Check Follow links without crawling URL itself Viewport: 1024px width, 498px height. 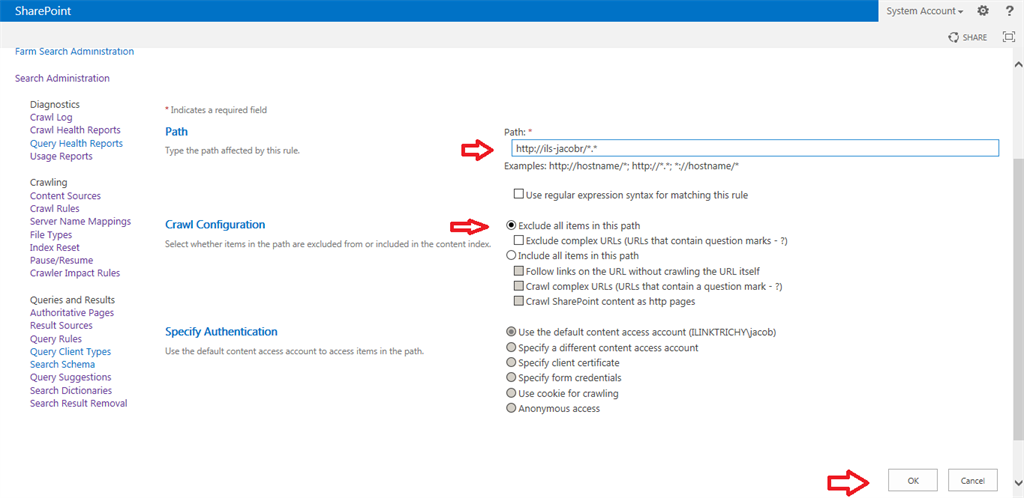click(519, 271)
